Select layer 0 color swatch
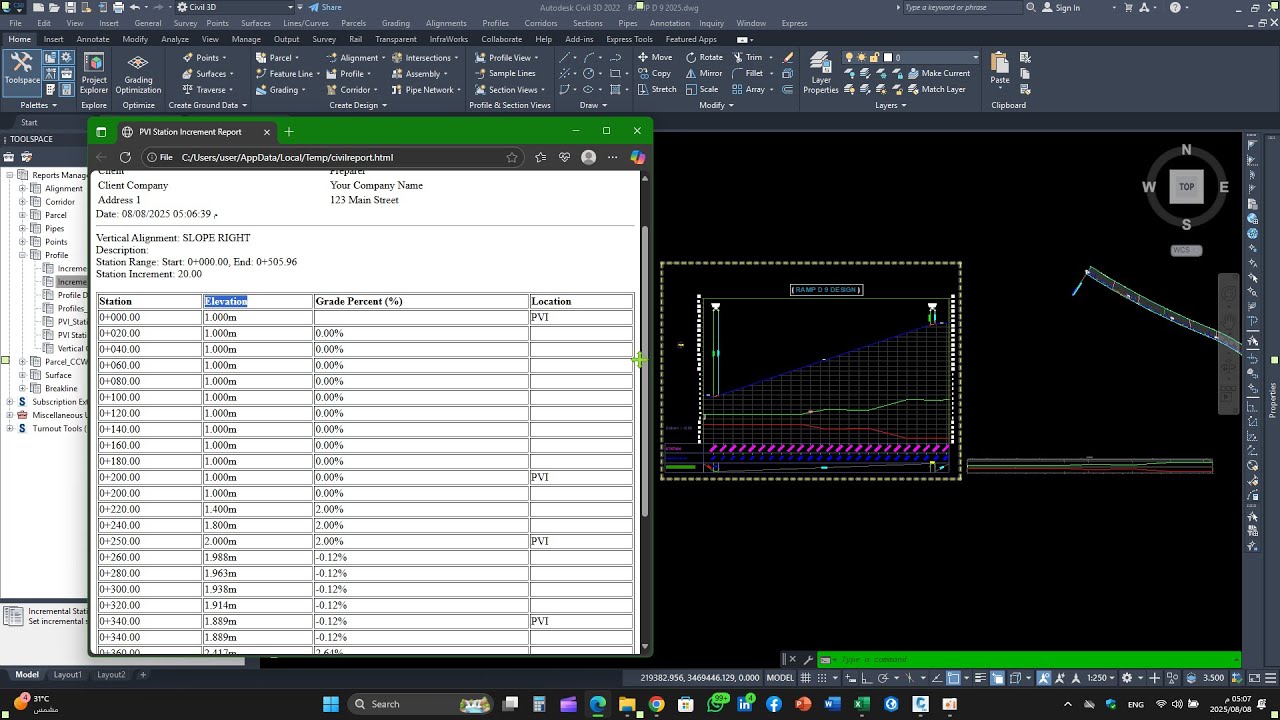Viewport: 1280px width, 720px height. [888, 58]
